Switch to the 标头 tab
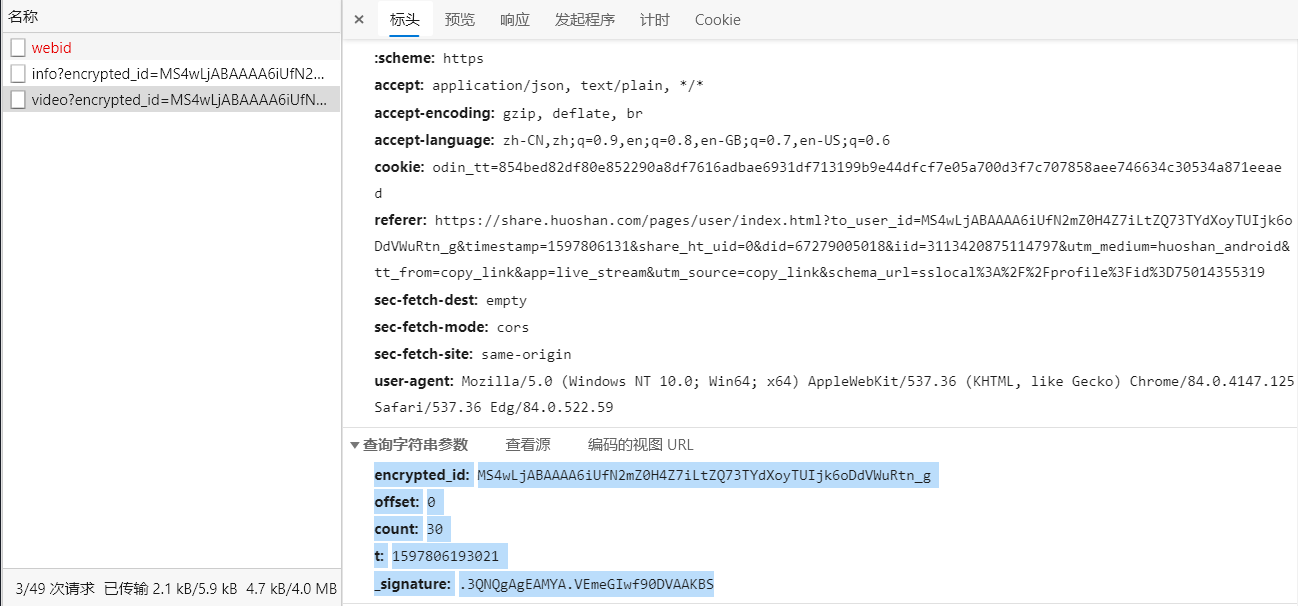Image resolution: width=1298 pixels, height=606 pixels. (405, 20)
